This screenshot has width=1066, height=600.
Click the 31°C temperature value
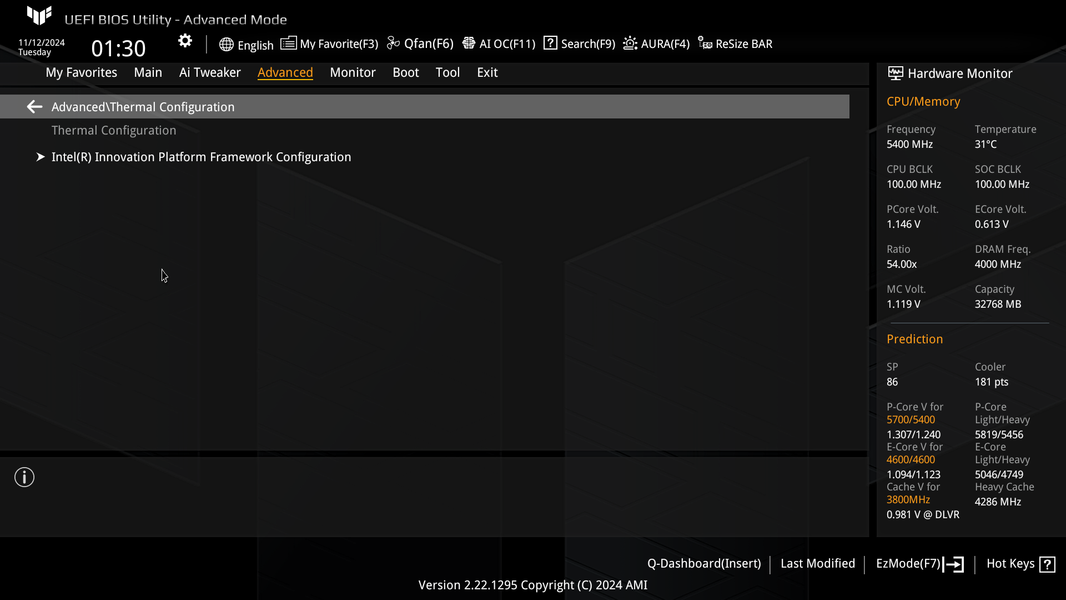coord(985,144)
